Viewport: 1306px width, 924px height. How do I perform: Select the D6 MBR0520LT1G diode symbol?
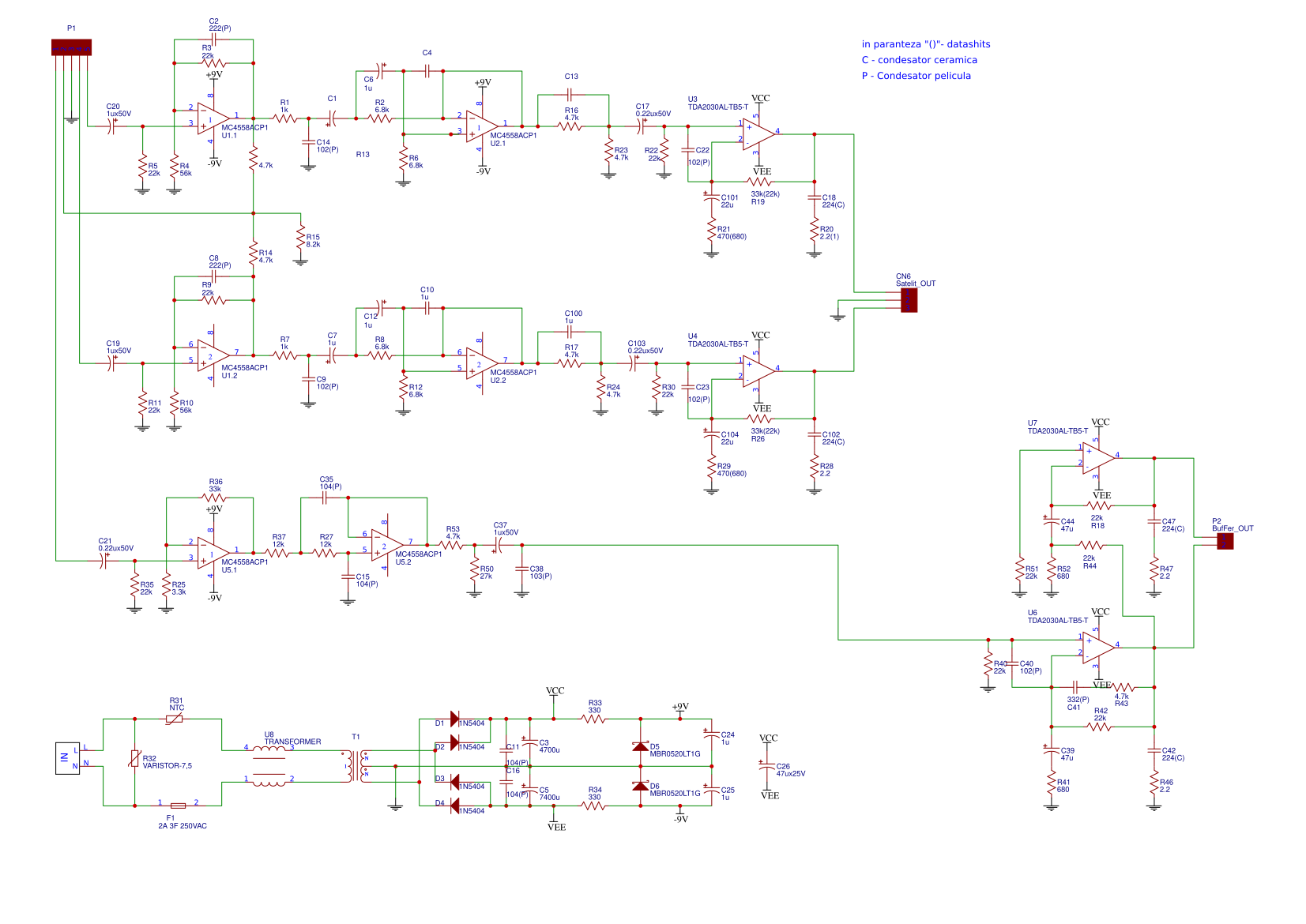coord(640,786)
